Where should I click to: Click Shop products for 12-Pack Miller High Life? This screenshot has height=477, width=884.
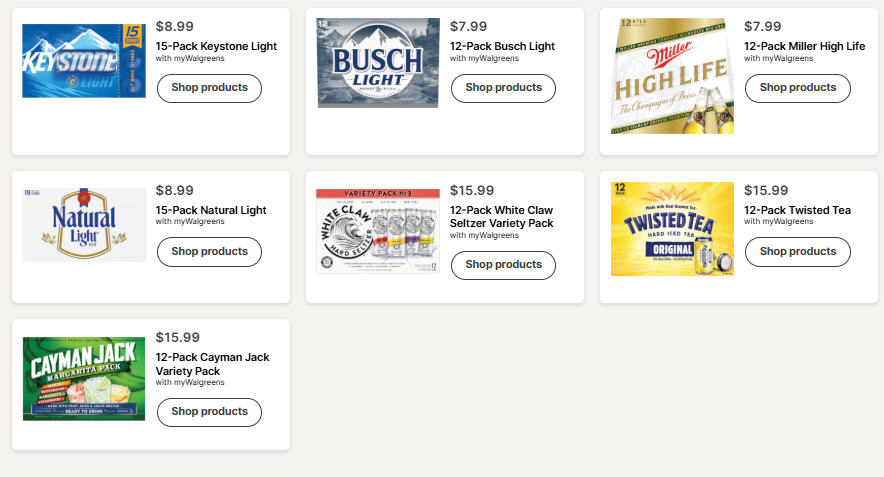coord(798,88)
